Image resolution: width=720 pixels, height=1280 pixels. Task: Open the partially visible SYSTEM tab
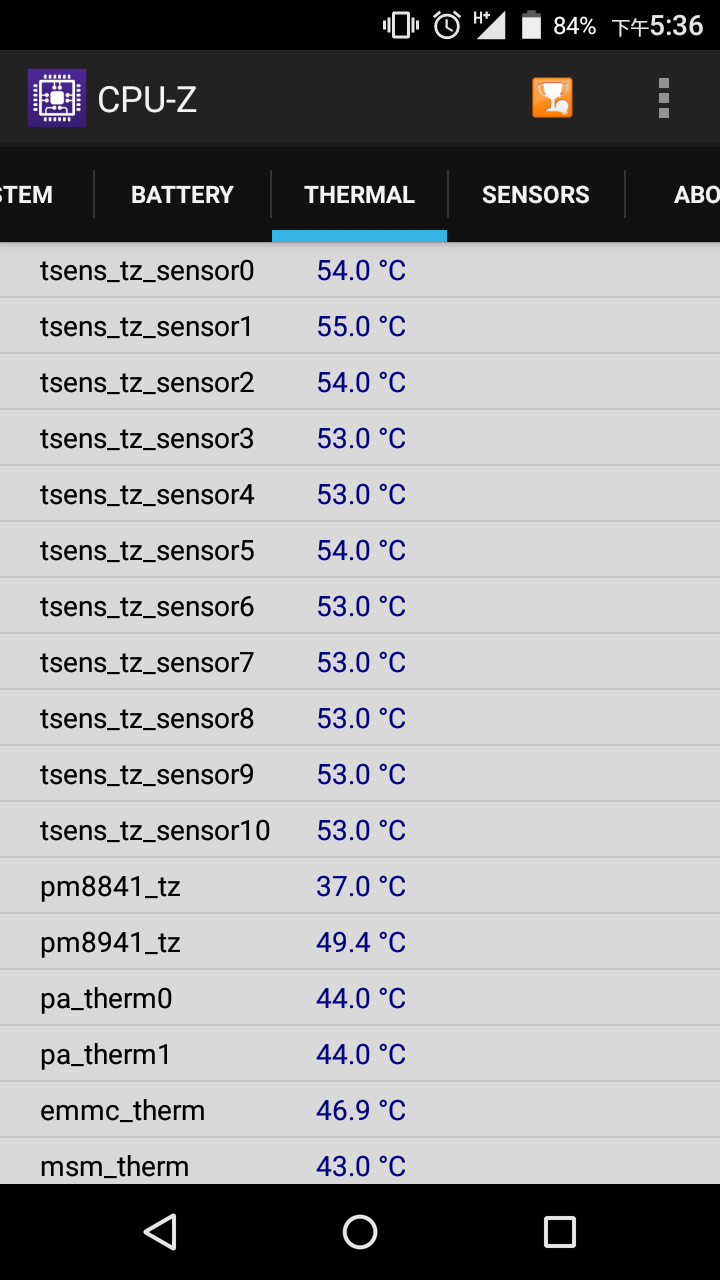[46, 194]
